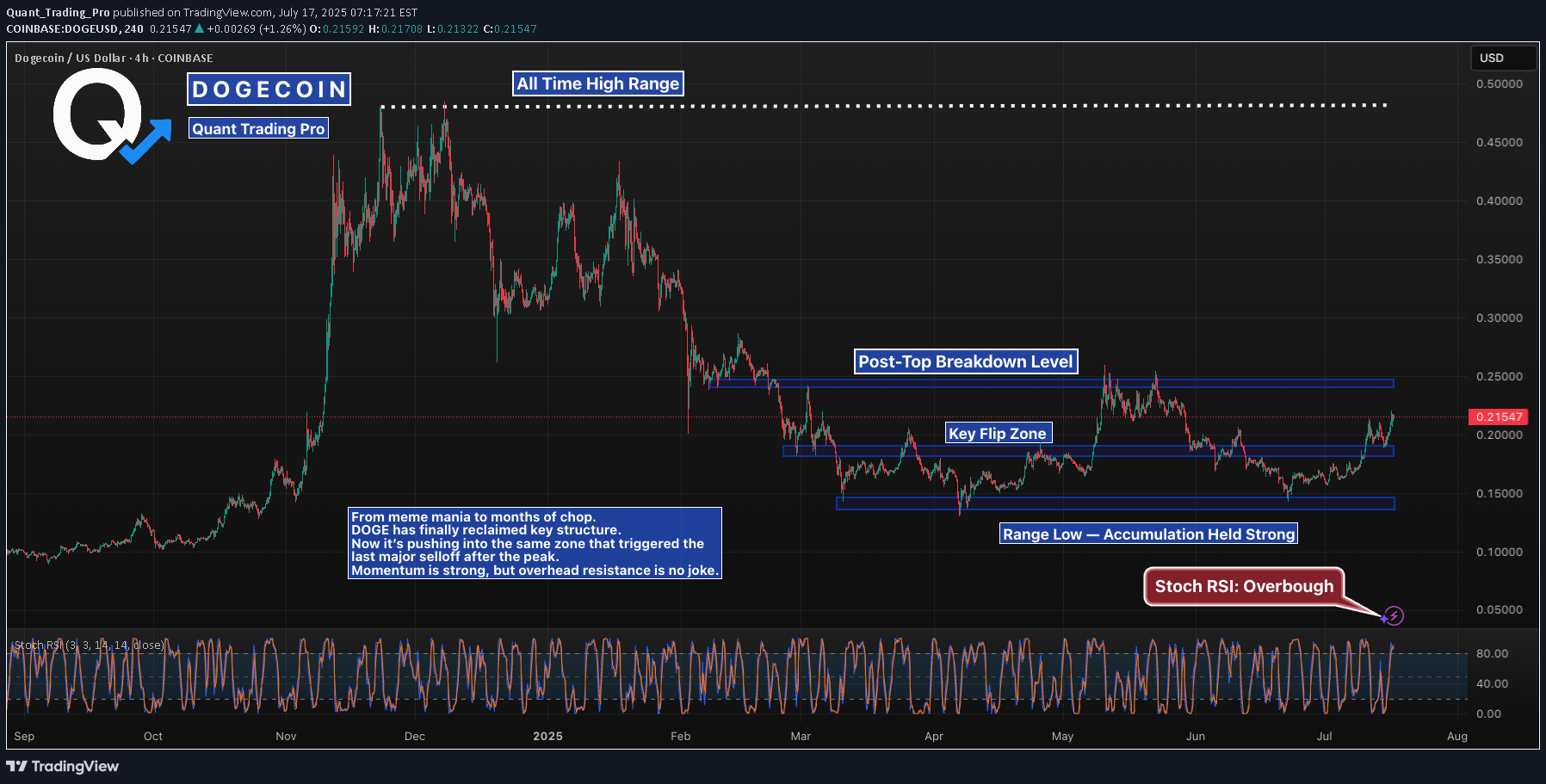Viewport: 1546px width, 784px height.
Task: Click the 0.30000 price axis label
Action: [1499, 318]
